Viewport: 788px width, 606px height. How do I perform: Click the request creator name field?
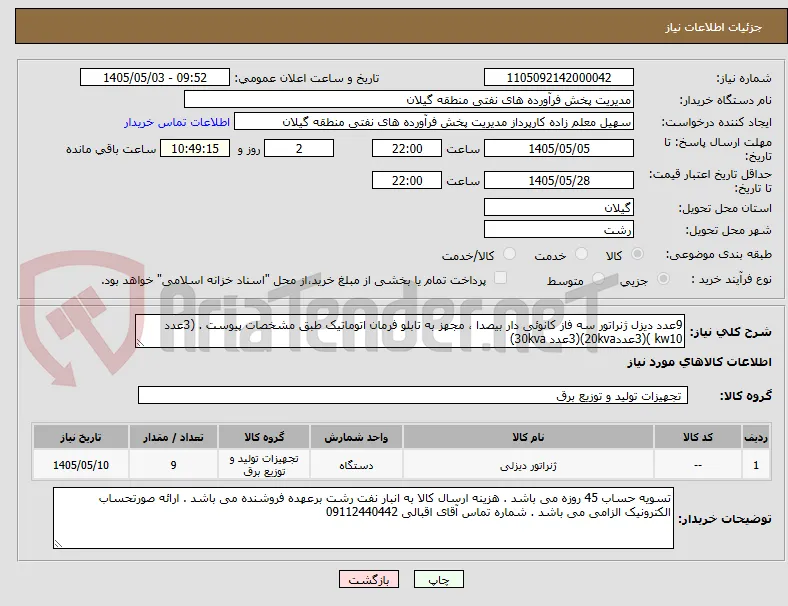coord(434,122)
